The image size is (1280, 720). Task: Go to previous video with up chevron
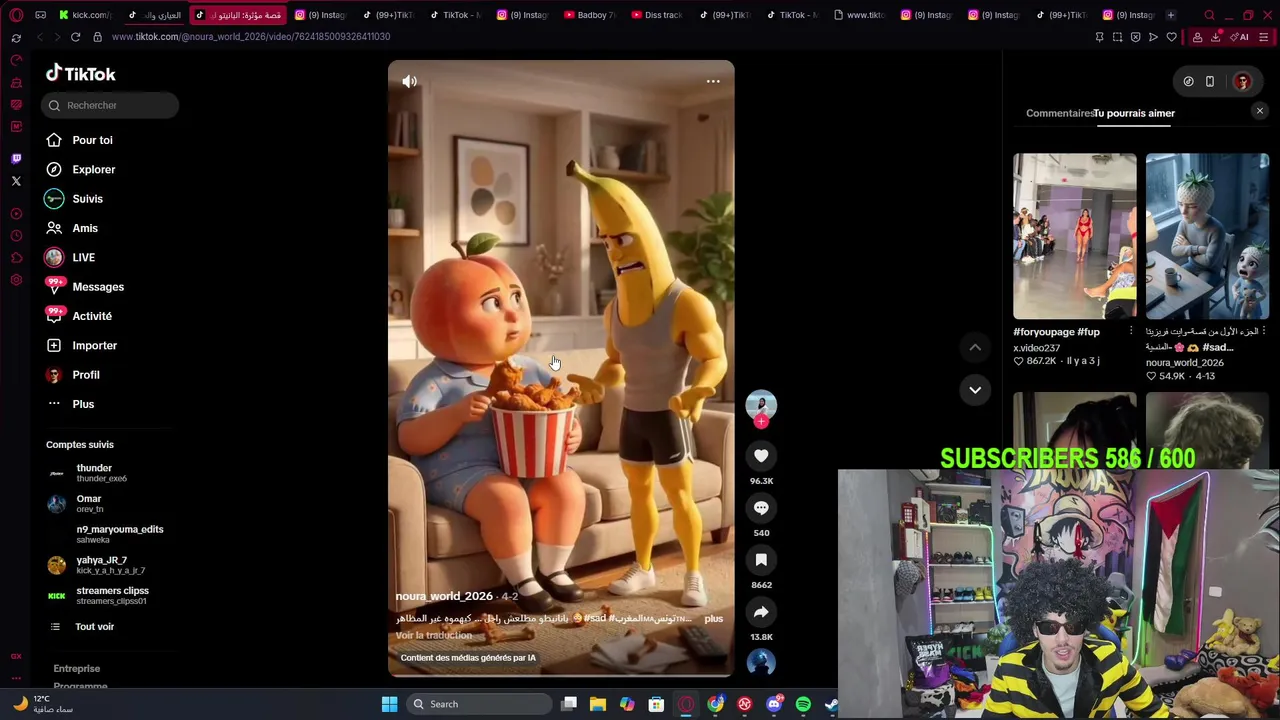click(x=975, y=347)
